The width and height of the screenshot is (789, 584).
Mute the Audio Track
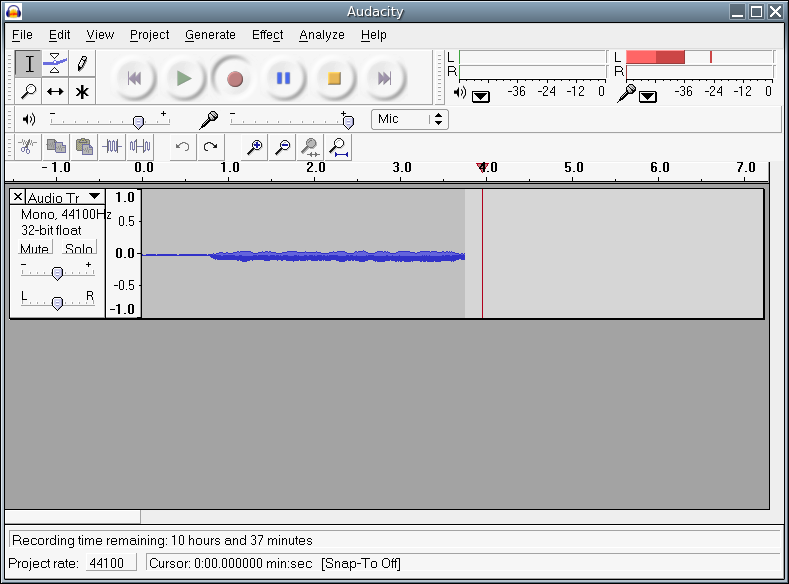(35, 248)
